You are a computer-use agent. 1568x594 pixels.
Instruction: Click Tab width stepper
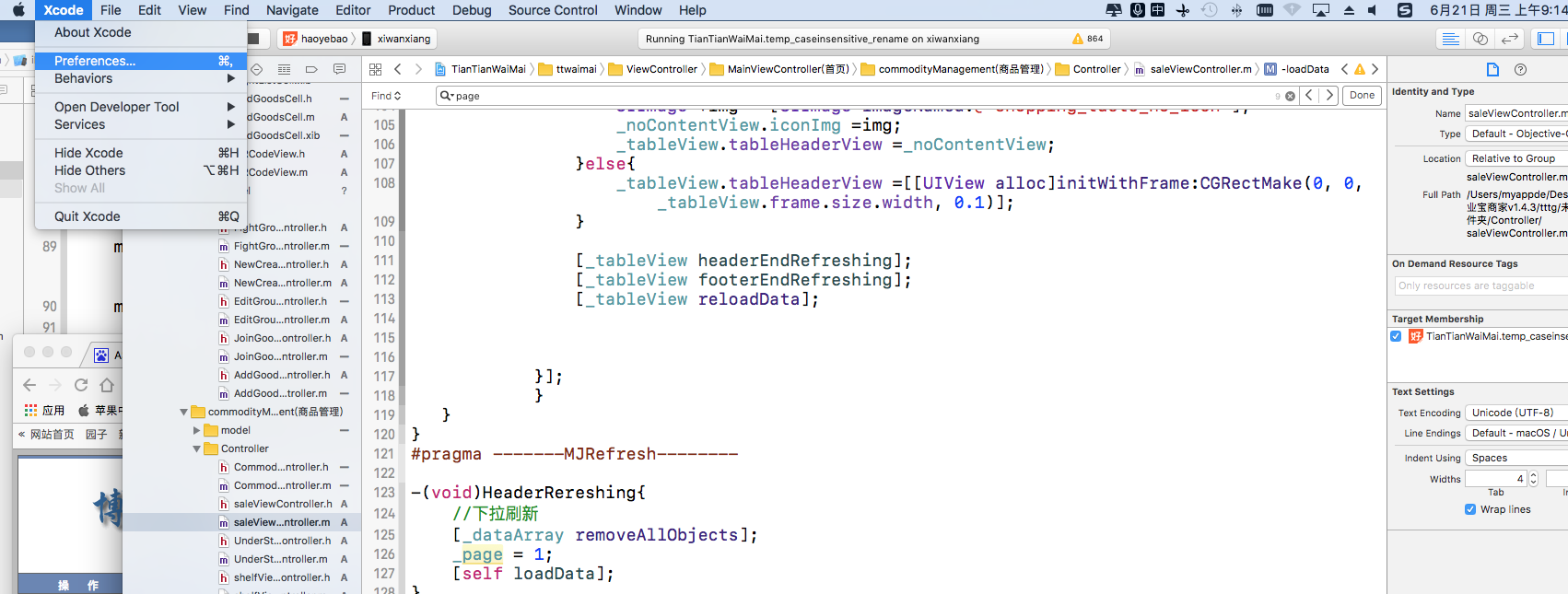pyautogui.click(x=1533, y=479)
